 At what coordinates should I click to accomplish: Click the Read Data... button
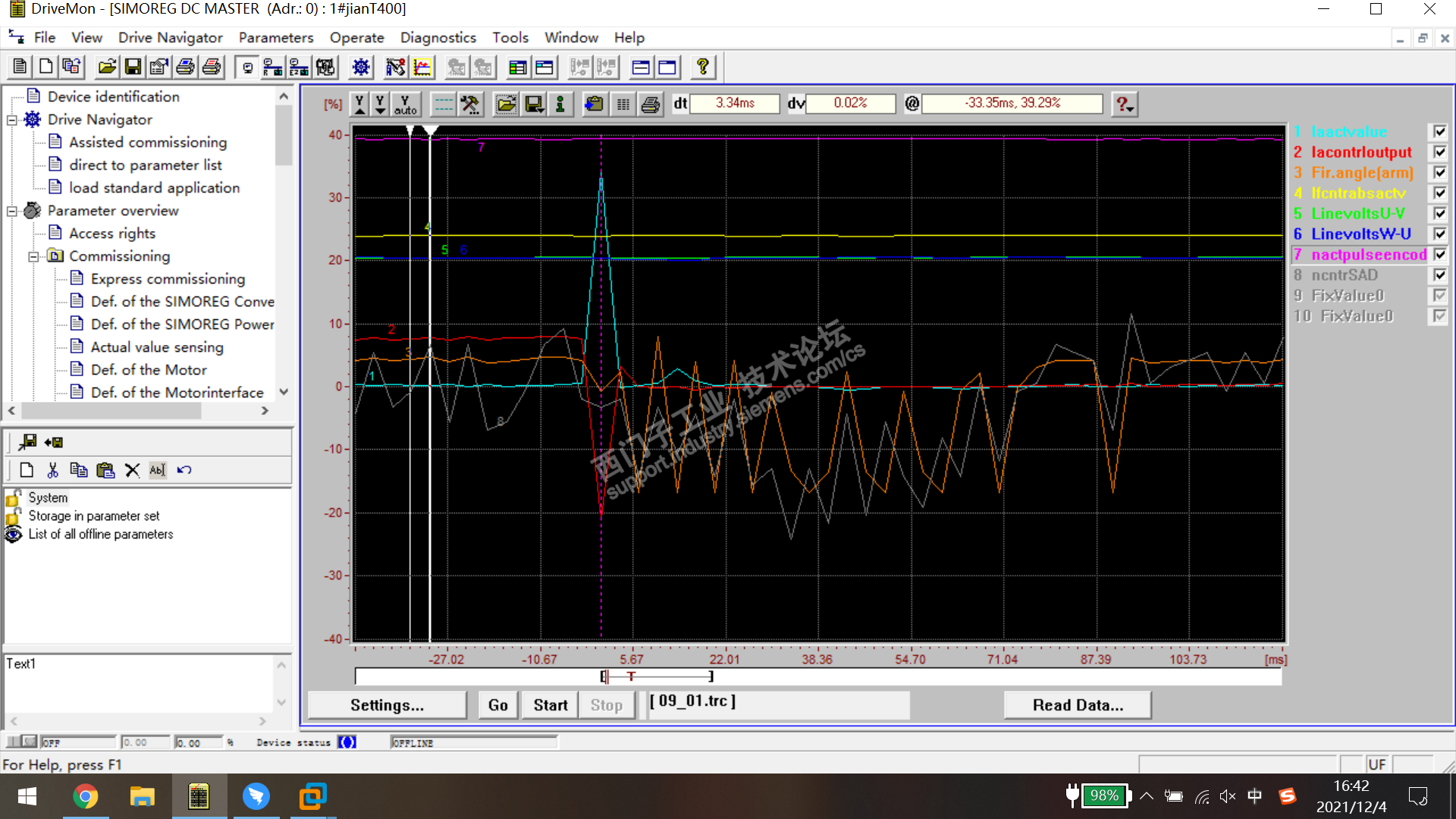coord(1077,705)
